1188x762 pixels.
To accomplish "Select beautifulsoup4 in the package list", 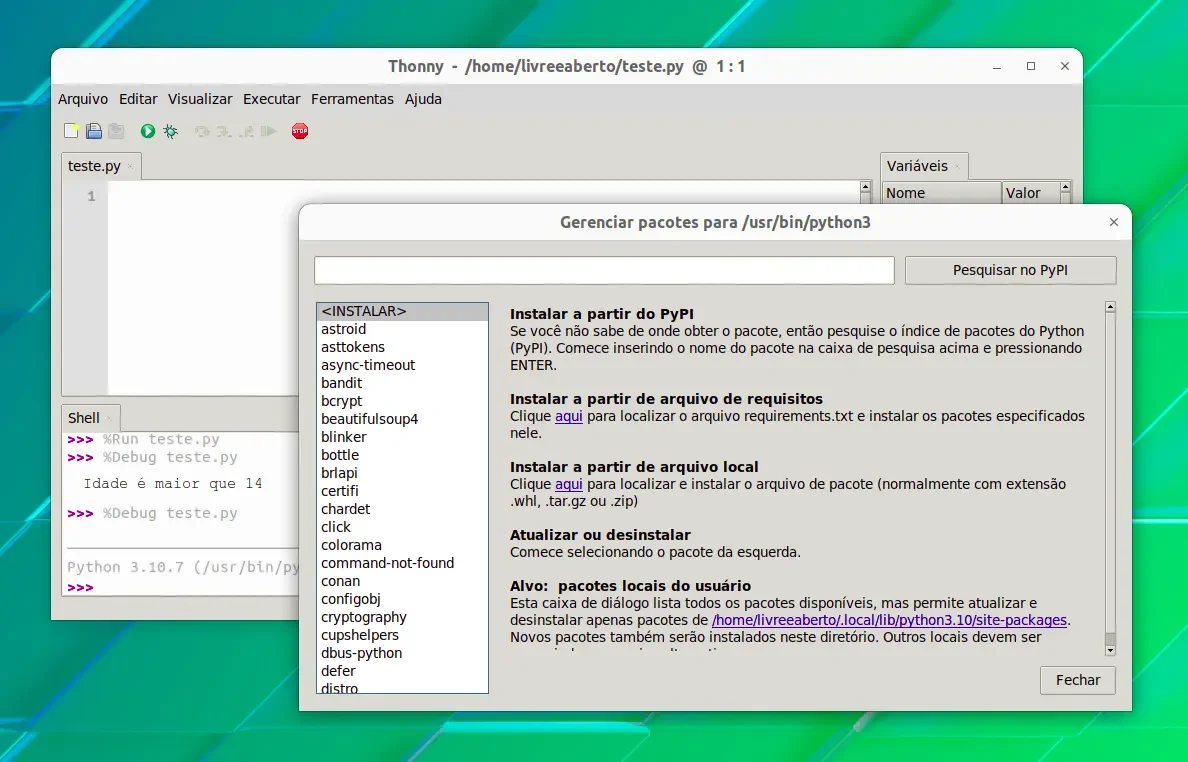I will [x=402, y=419].
